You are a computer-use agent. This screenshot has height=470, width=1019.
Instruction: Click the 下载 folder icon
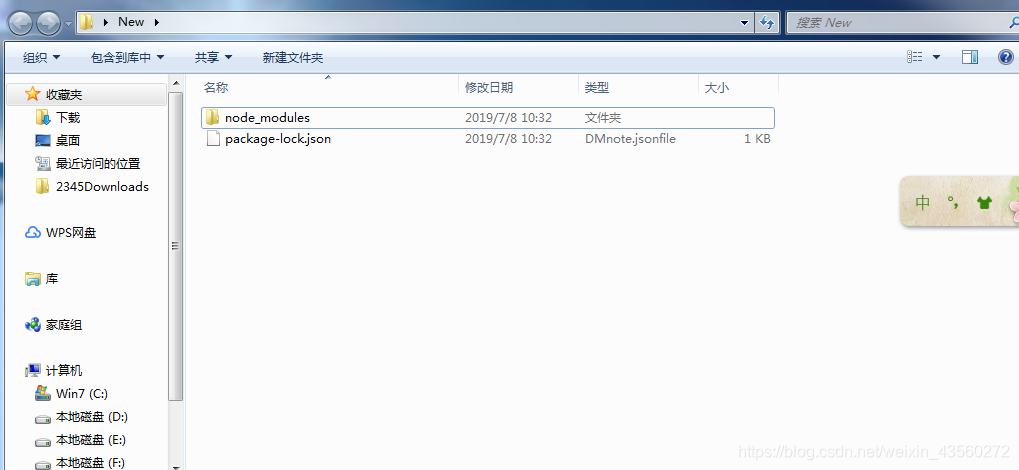point(43,118)
